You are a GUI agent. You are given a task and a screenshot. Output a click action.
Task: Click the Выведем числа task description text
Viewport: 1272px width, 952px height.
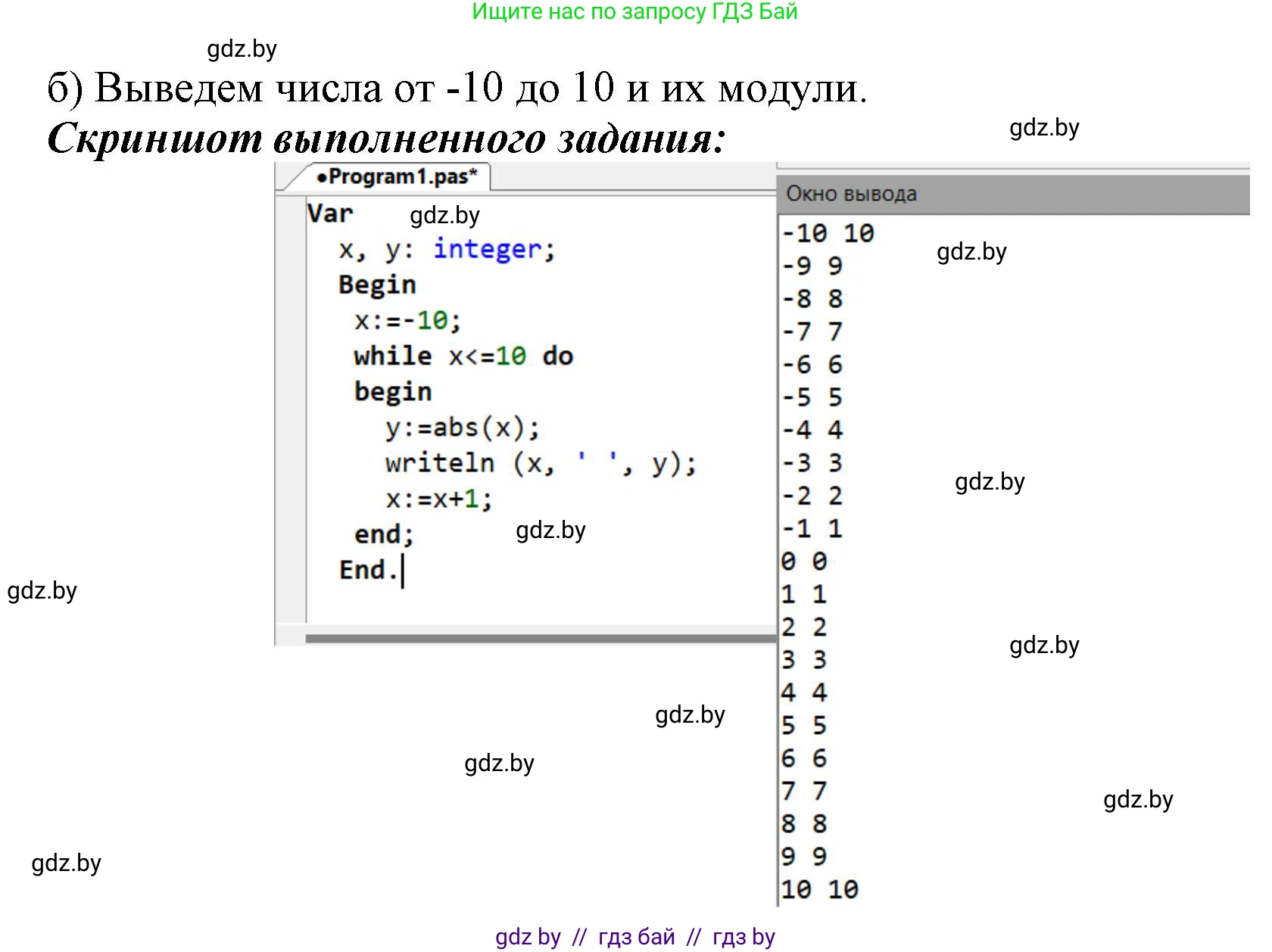coord(457,89)
